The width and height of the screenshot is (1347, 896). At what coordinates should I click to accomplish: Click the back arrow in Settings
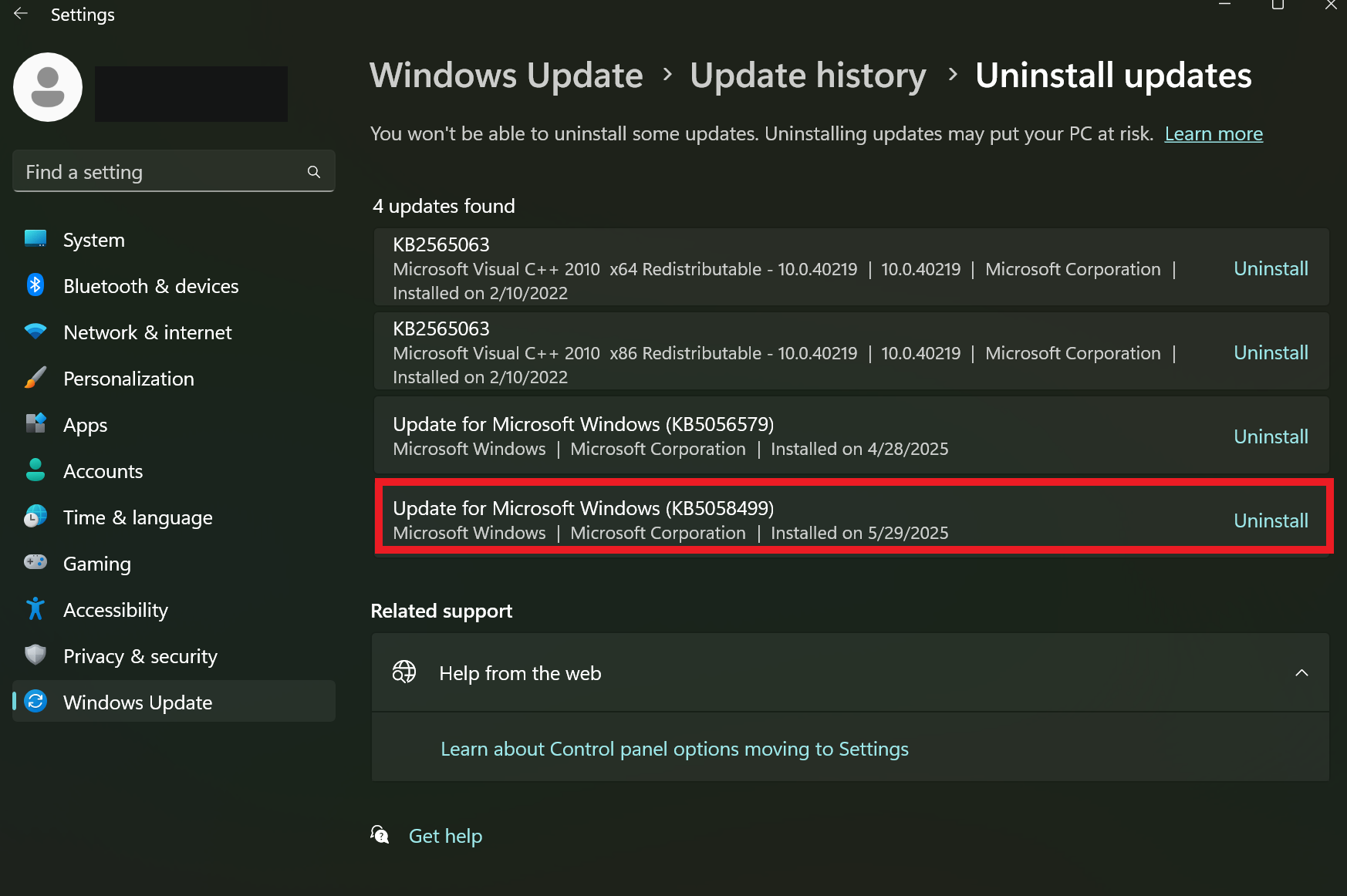point(21,14)
